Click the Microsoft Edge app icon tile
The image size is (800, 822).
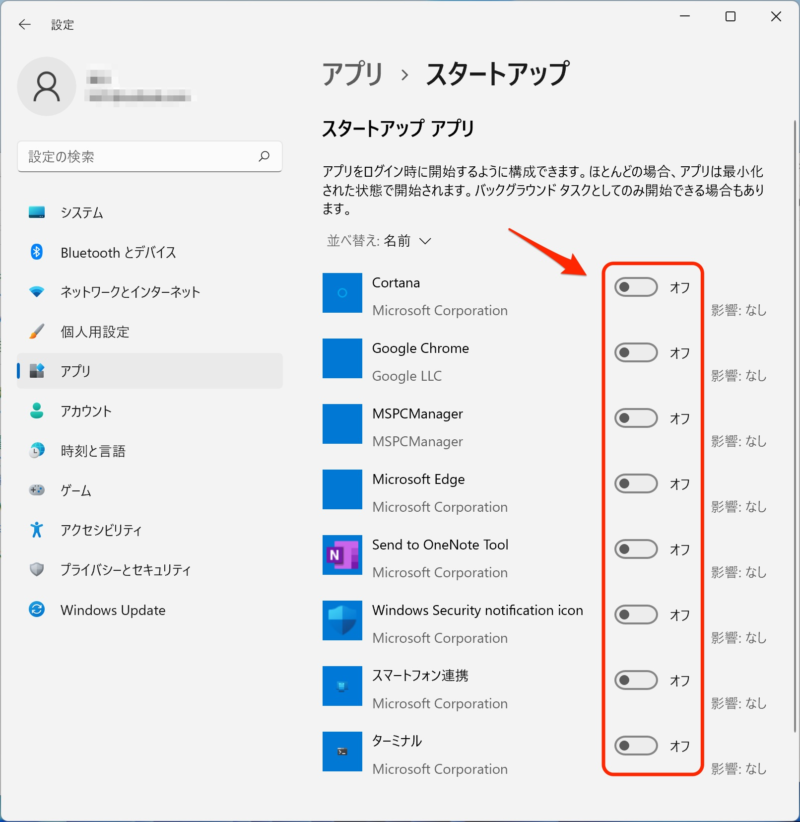[342, 490]
